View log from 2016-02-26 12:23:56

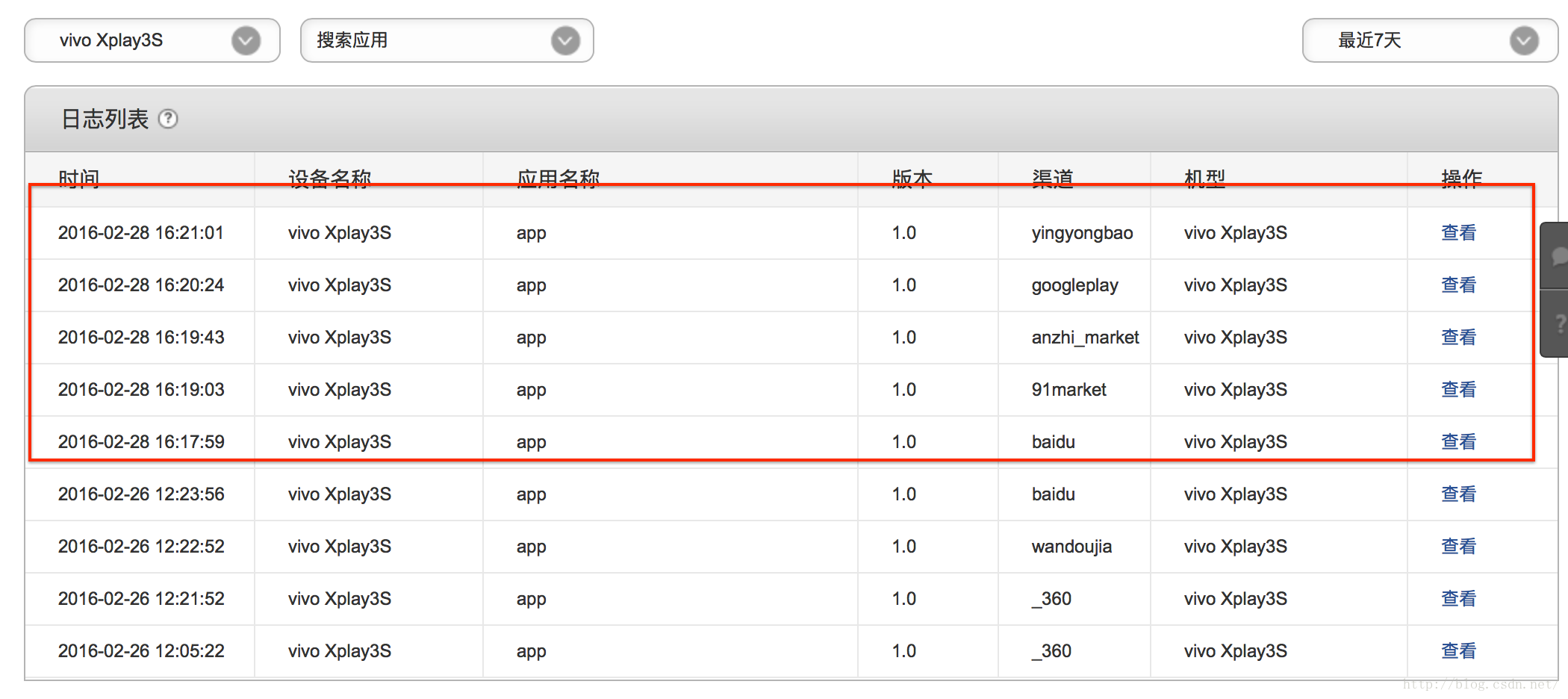(1458, 494)
